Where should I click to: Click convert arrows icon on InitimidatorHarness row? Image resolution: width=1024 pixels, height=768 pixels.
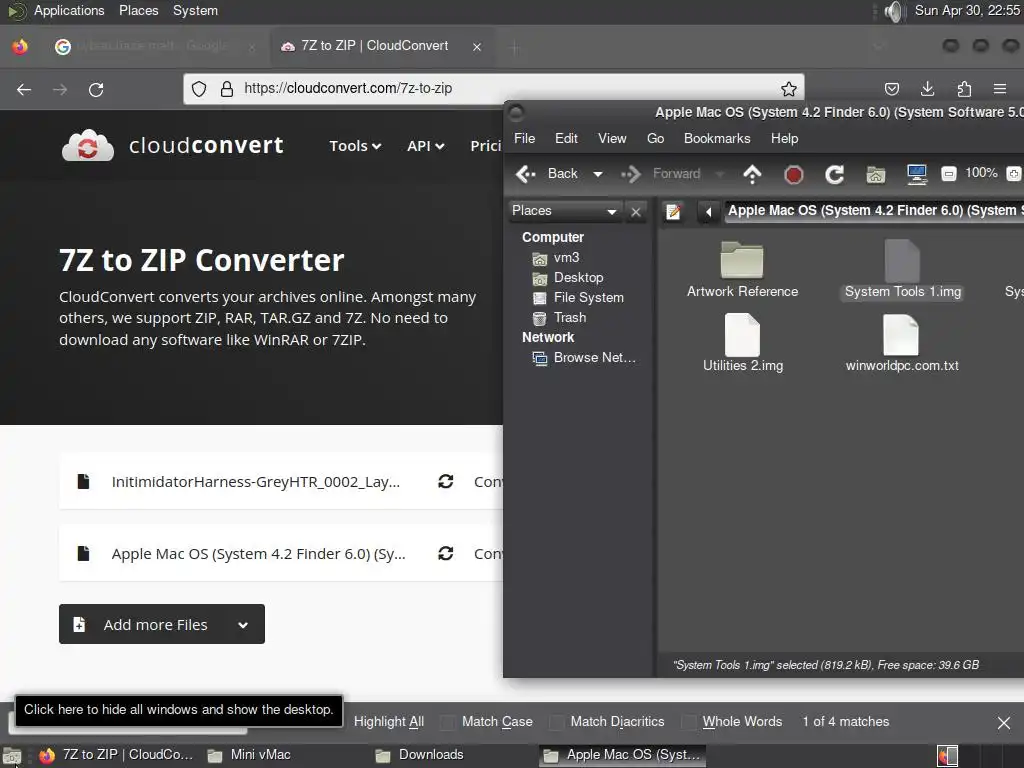tap(446, 482)
